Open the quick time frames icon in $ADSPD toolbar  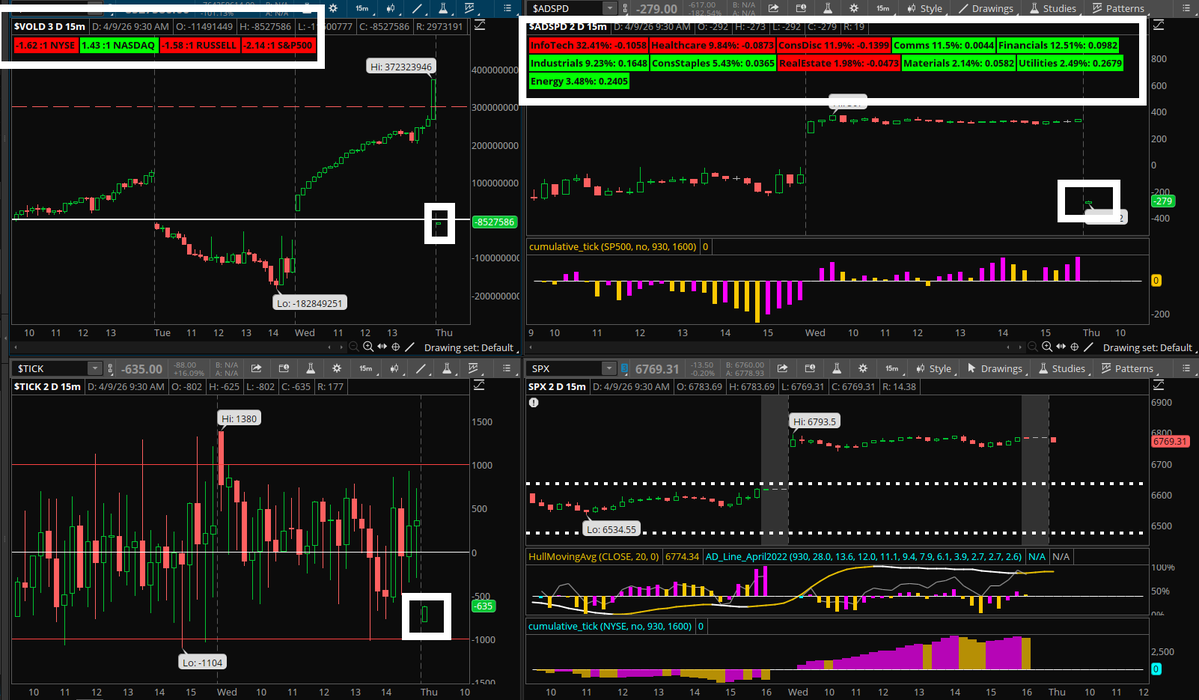coord(801,8)
